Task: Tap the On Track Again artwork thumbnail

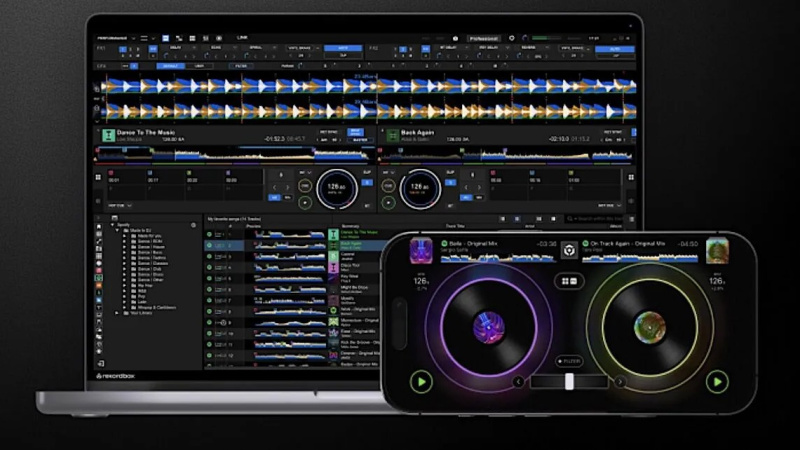Action: click(x=716, y=250)
